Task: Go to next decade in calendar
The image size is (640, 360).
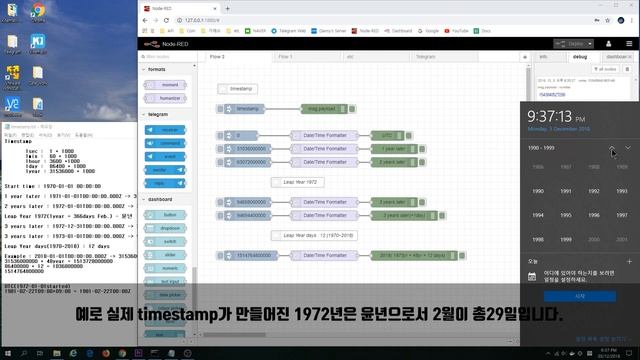Action: pos(628,148)
